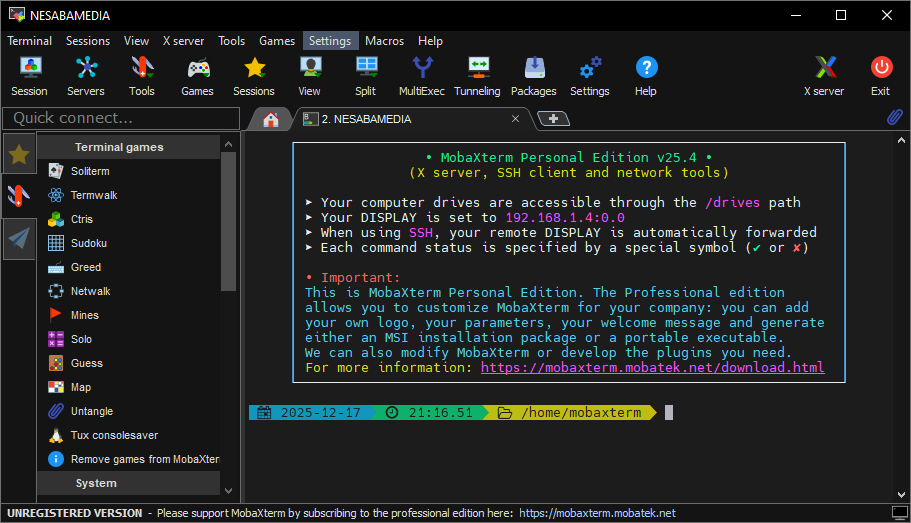The image size is (911, 523).
Task: Toggle Split terminal view icon
Action: [366, 76]
